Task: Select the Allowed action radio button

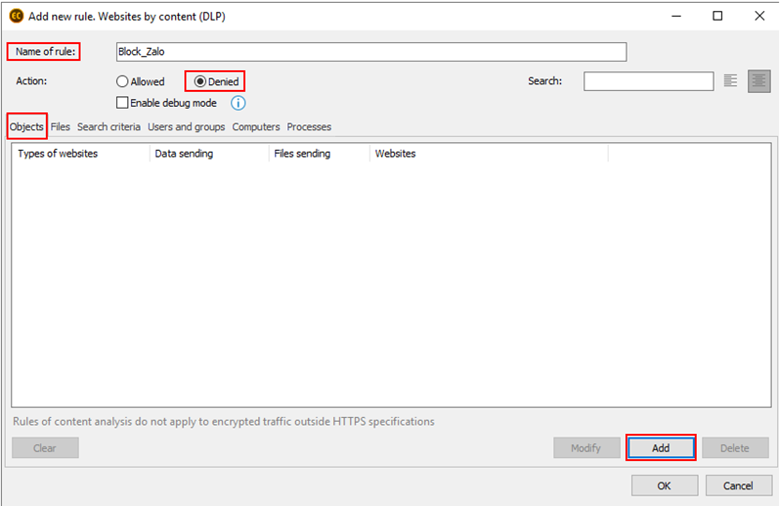Action: click(x=123, y=82)
